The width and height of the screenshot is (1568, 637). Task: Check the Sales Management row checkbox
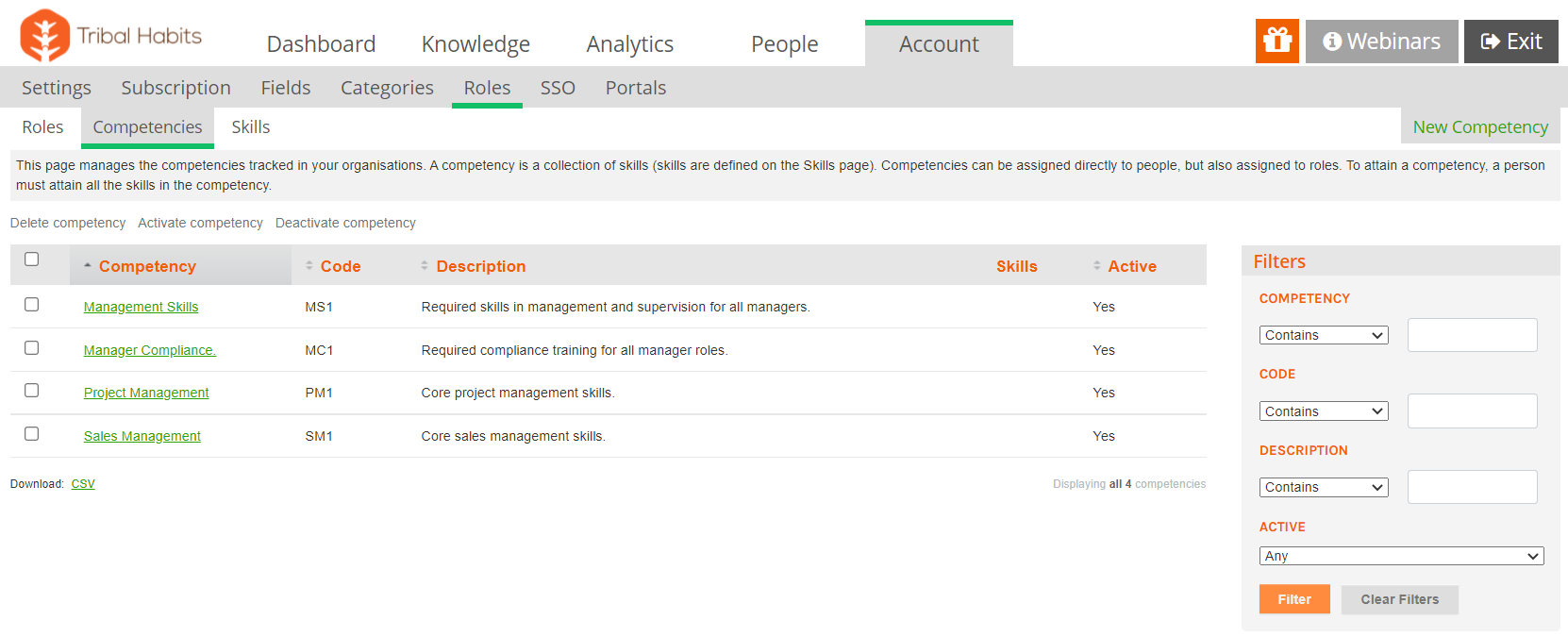coord(32,434)
